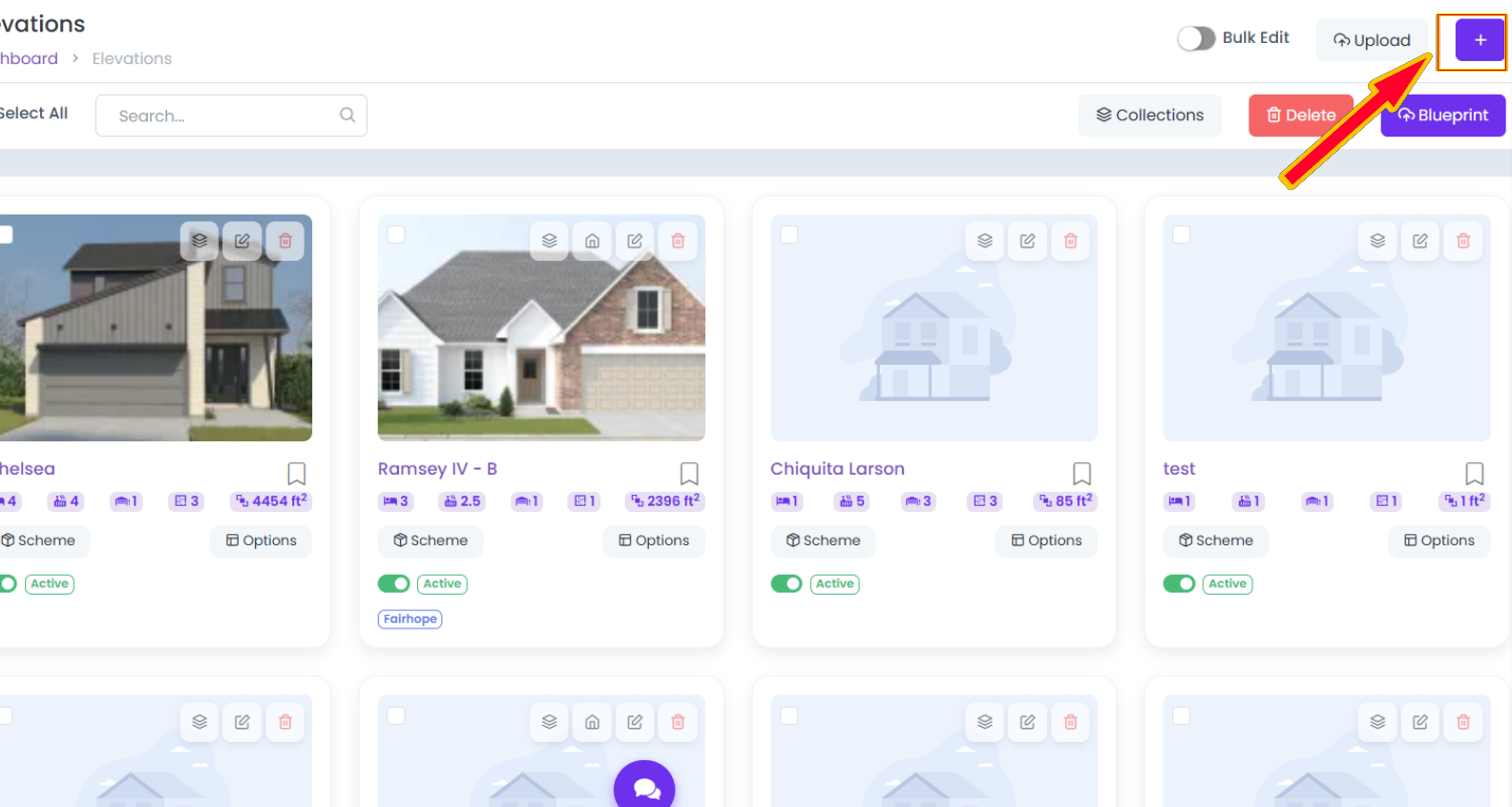The image size is (1512, 807).
Task: Click the Chiquita Larson title
Action: (837, 469)
